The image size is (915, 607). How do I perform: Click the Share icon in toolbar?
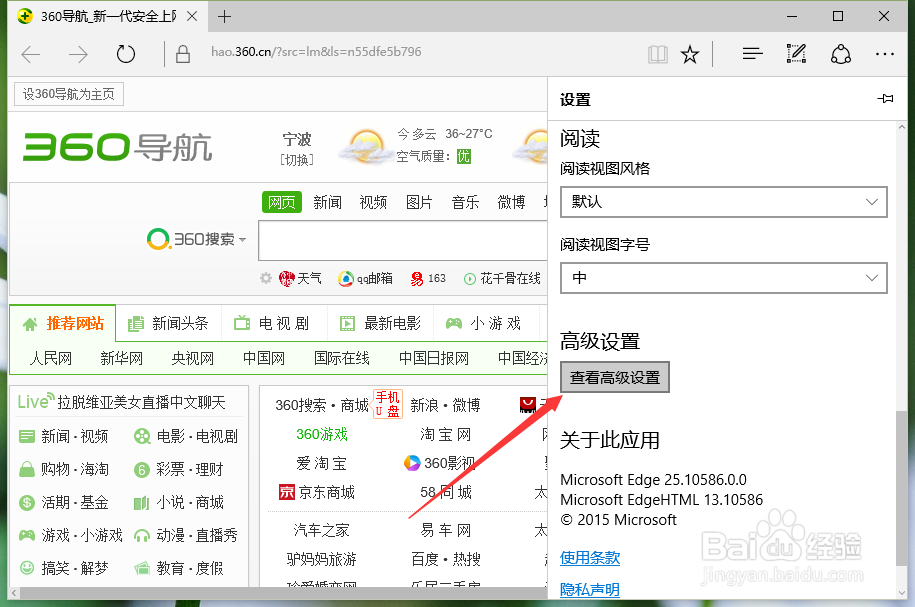click(840, 54)
